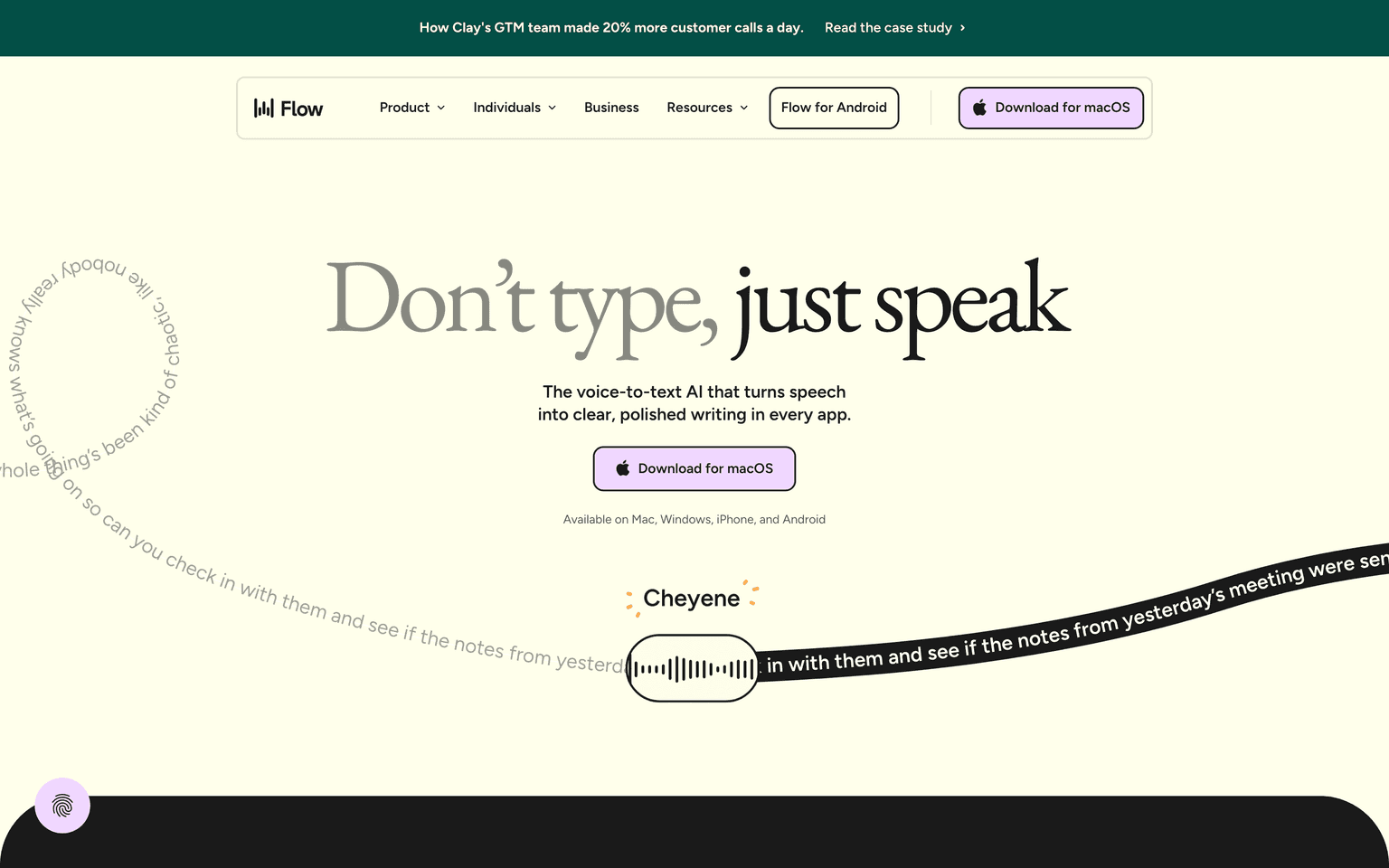Click the hero Download for macOS button
This screenshot has height=868, width=1389.
tap(694, 468)
